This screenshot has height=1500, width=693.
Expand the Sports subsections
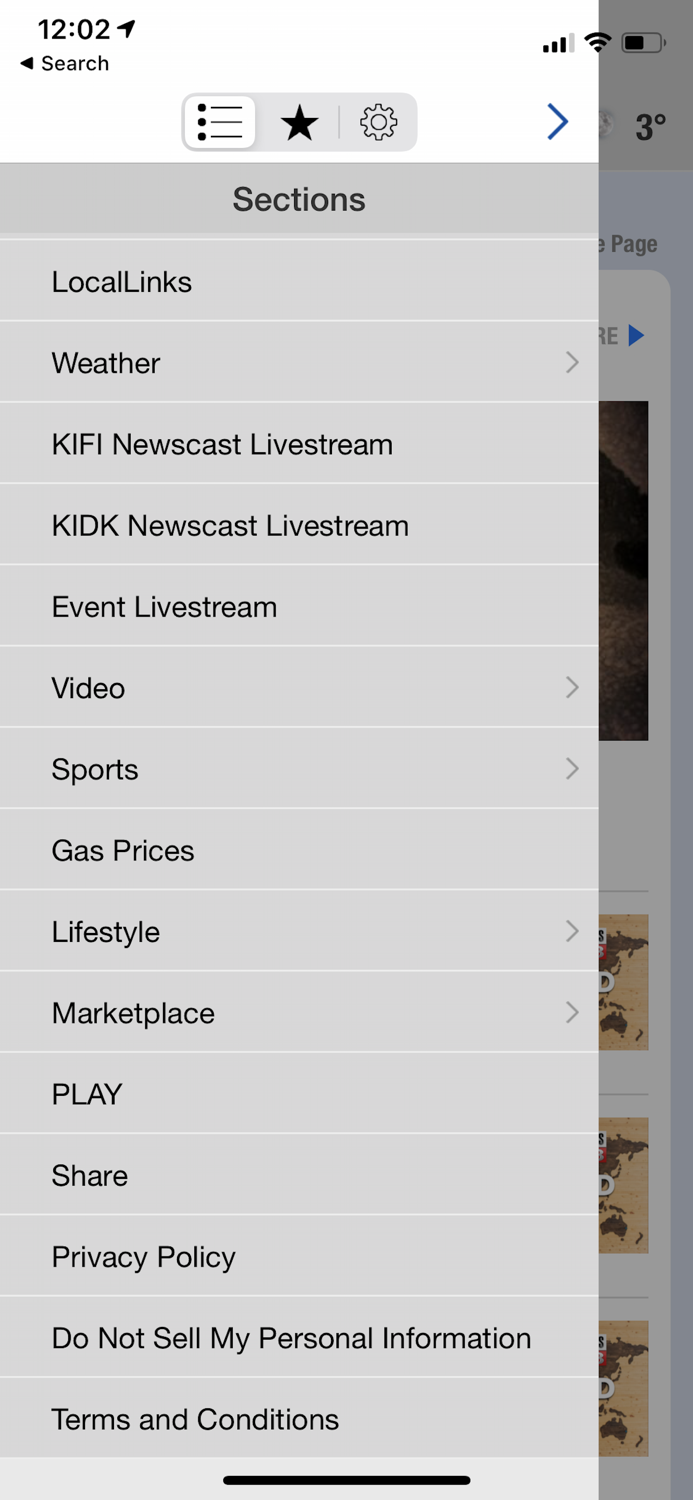click(299, 769)
